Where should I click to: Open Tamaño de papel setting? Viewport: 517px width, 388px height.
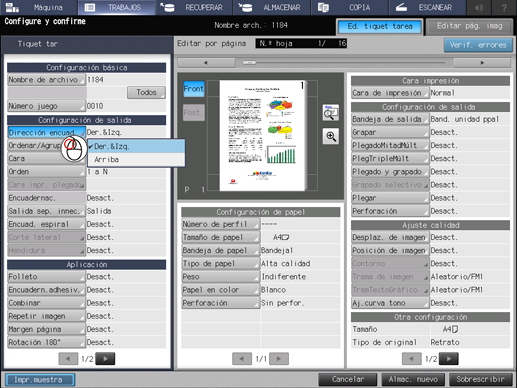(x=221, y=237)
